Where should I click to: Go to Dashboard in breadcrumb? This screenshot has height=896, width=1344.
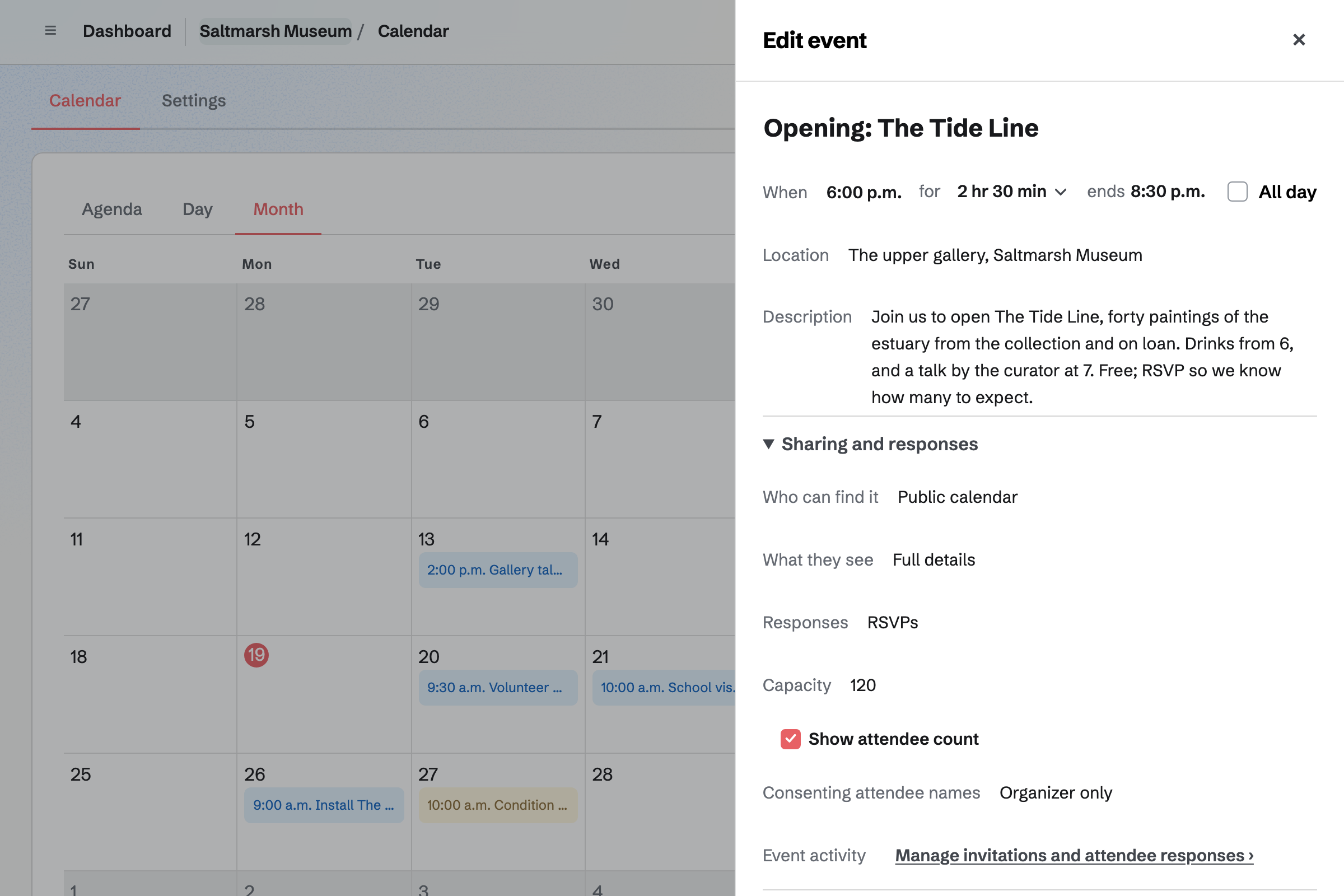tap(127, 31)
